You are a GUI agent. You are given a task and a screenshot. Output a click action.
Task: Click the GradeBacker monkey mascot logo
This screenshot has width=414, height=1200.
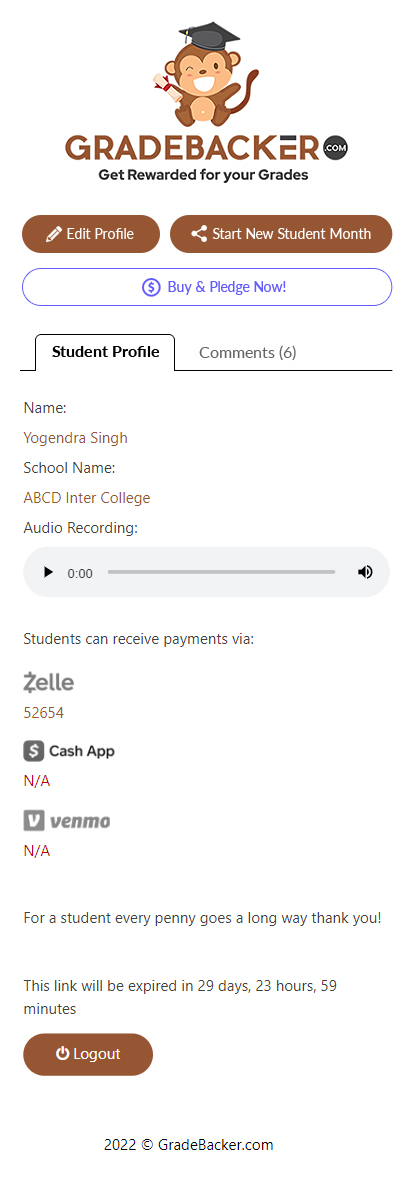click(206, 103)
